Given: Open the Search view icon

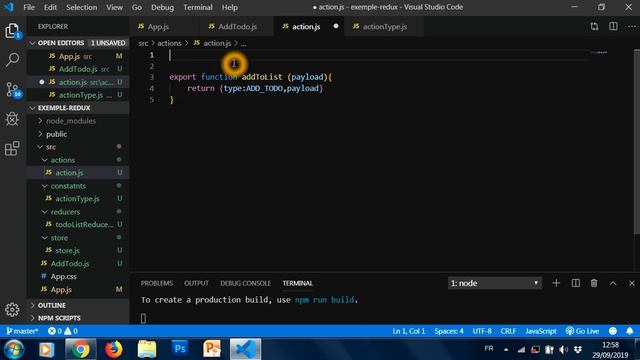Looking at the screenshot, I should click(12, 60).
